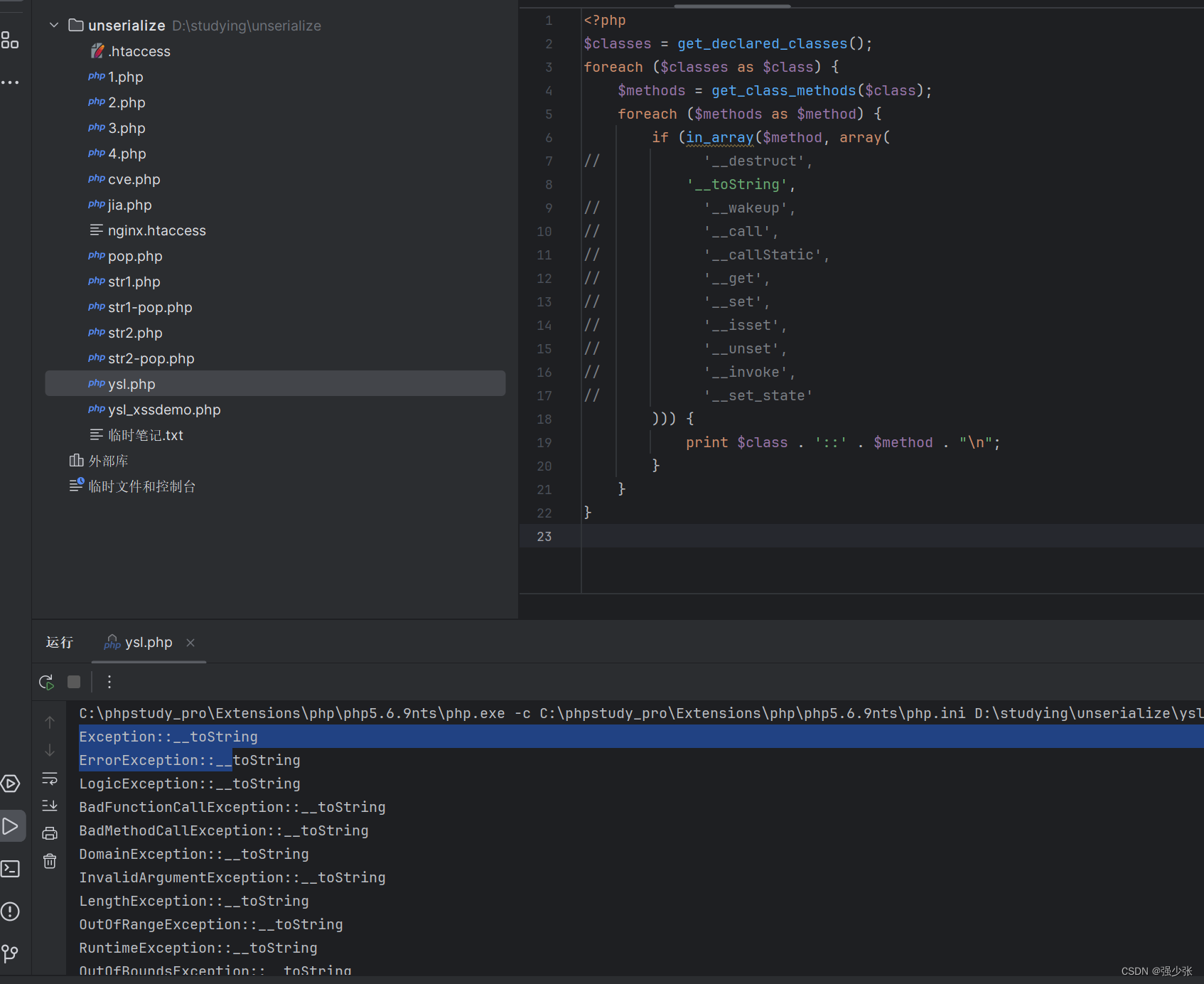Image resolution: width=1204 pixels, height=984 pixels.
Task: Toggle soft-wrap in console output
Action: click(x=50, y=779)
